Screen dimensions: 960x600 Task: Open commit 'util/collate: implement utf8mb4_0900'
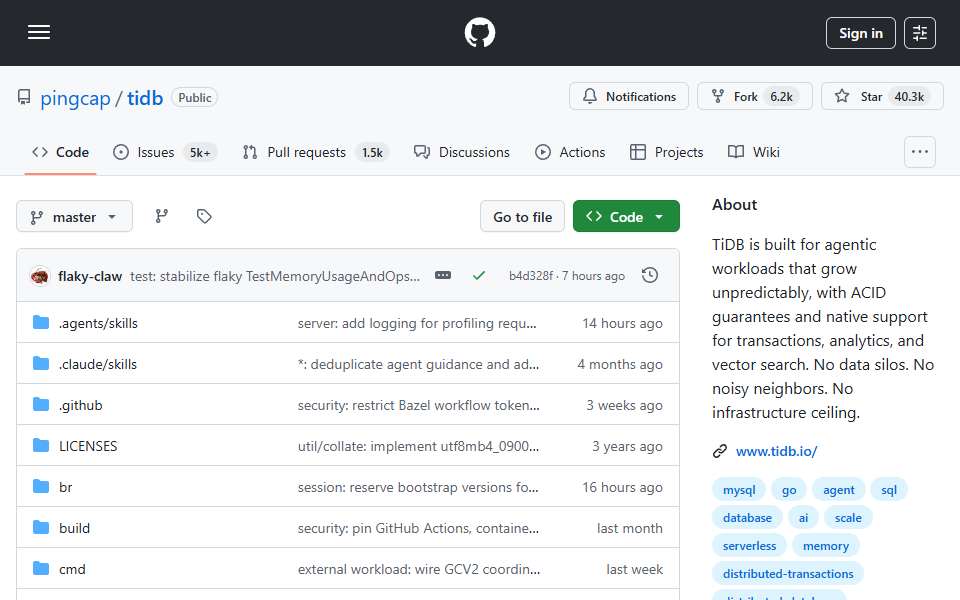pyautogui.click(x=418, y=446)
